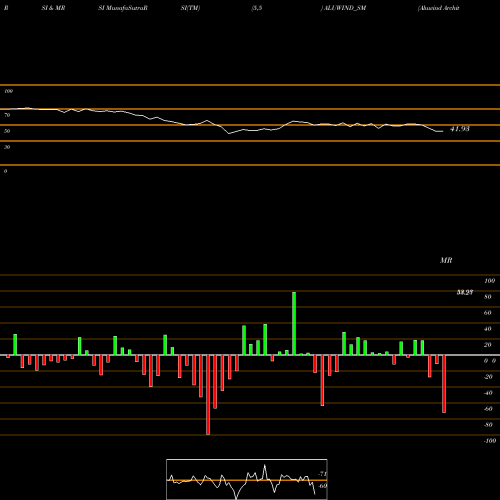This screenshot has height=500, width=500.
Task: Click the '-100' label on the MR axis
Action: click(490, 441)
